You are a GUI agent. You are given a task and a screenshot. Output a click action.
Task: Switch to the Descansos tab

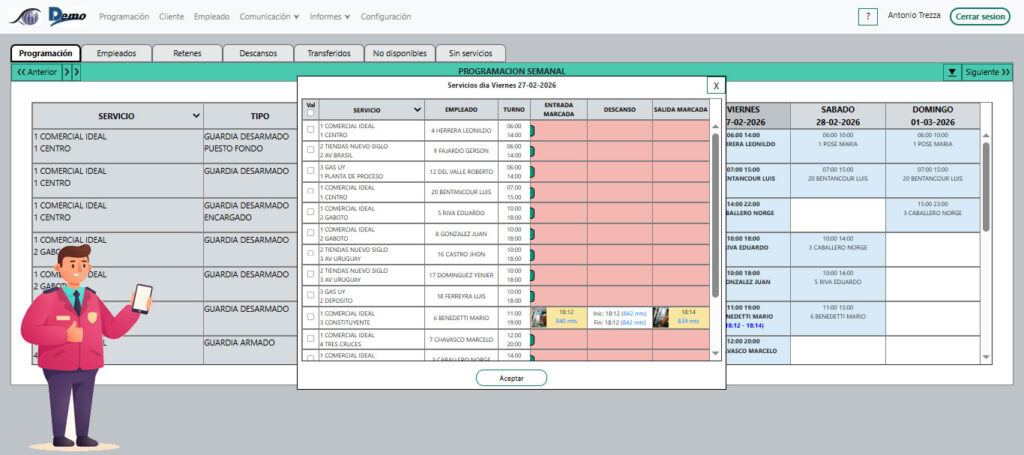258,53
